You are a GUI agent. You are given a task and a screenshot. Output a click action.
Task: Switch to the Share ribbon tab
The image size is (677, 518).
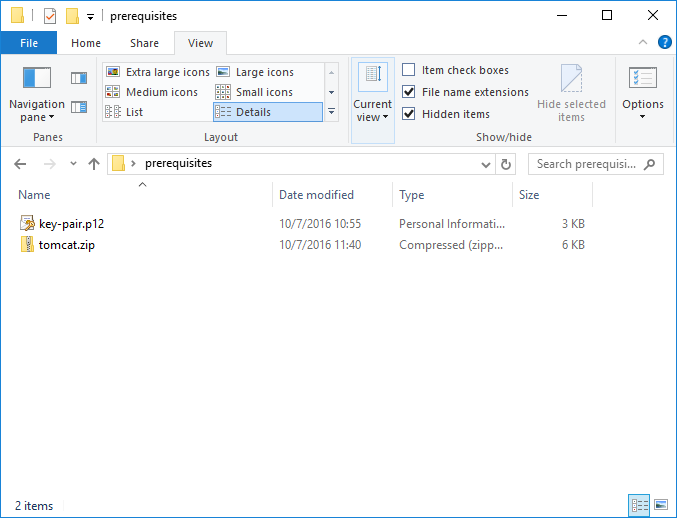coord(144,43)
